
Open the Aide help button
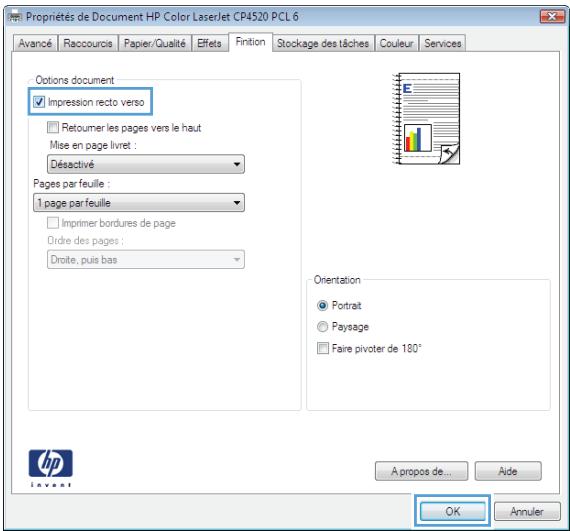508,471
